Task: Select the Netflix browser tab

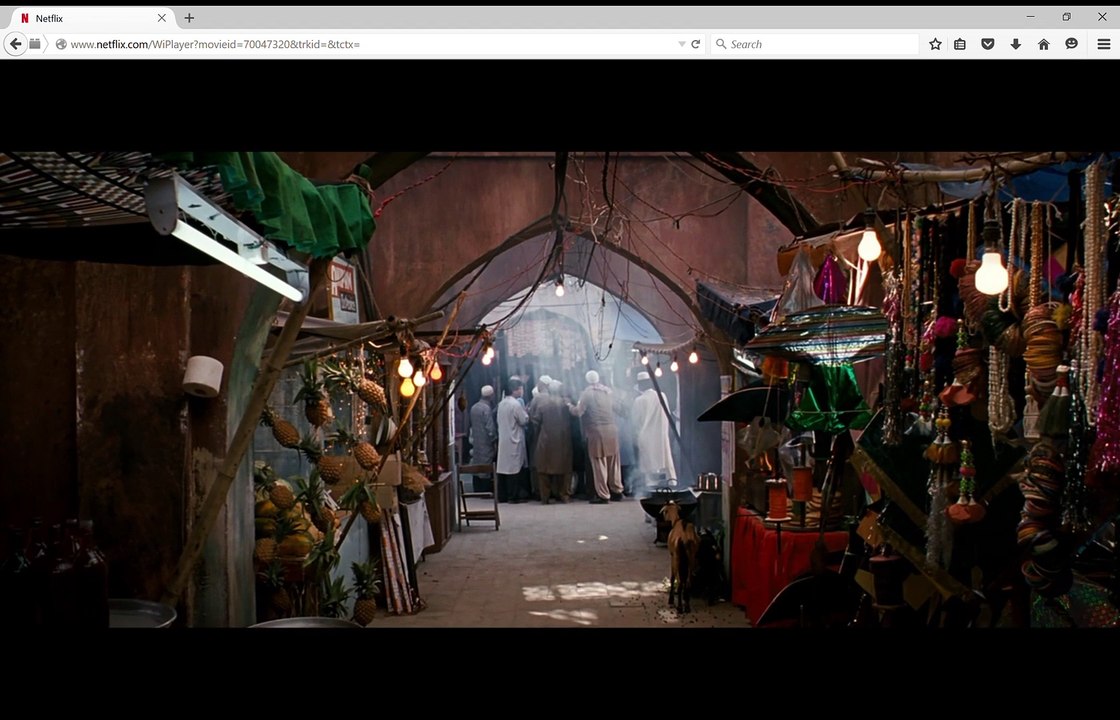Action: (91, 18)
